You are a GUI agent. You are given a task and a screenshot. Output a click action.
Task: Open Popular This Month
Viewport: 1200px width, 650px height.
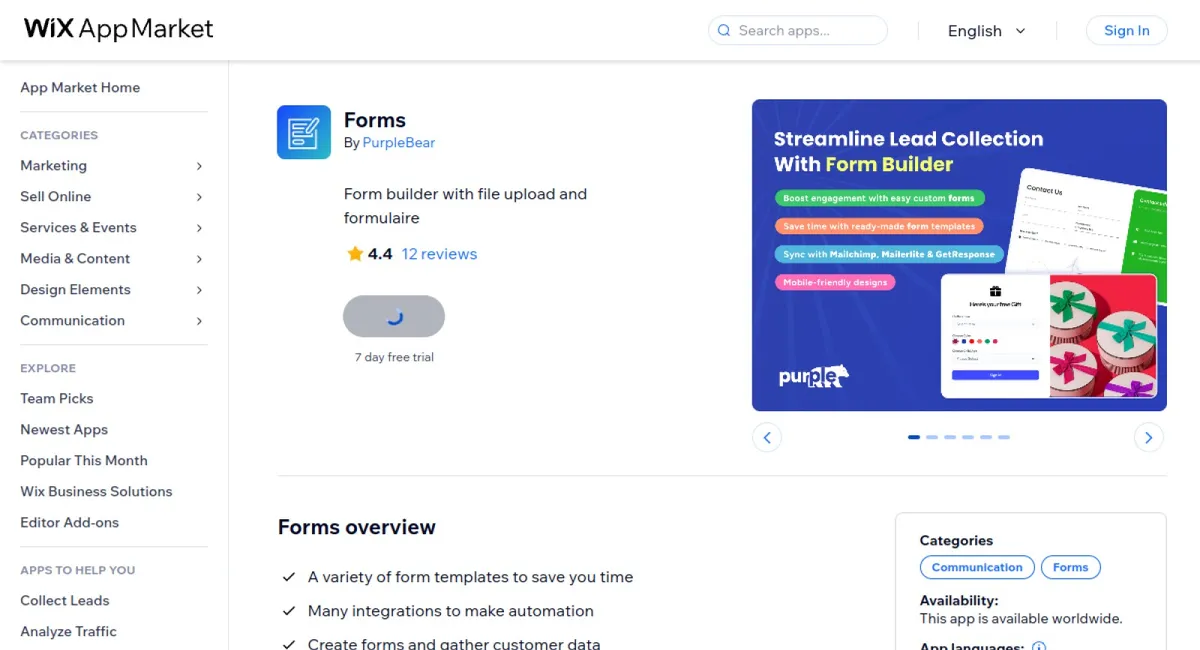click(84, 461)
